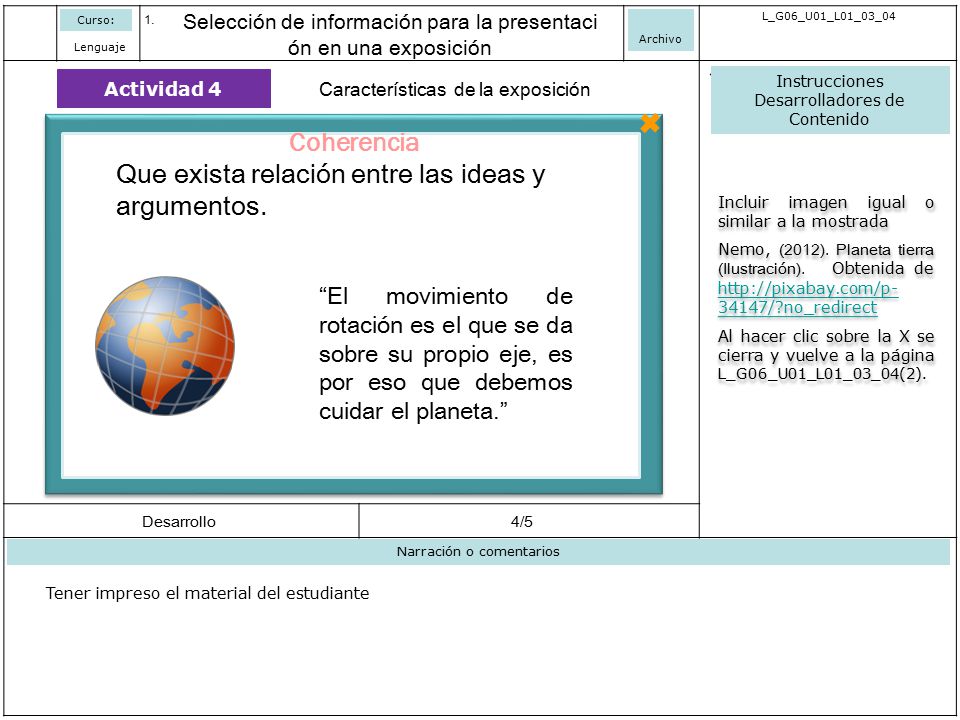Click the 'Al hacer clic sobre la X' note
960x720 pixels.
point(825,355)
